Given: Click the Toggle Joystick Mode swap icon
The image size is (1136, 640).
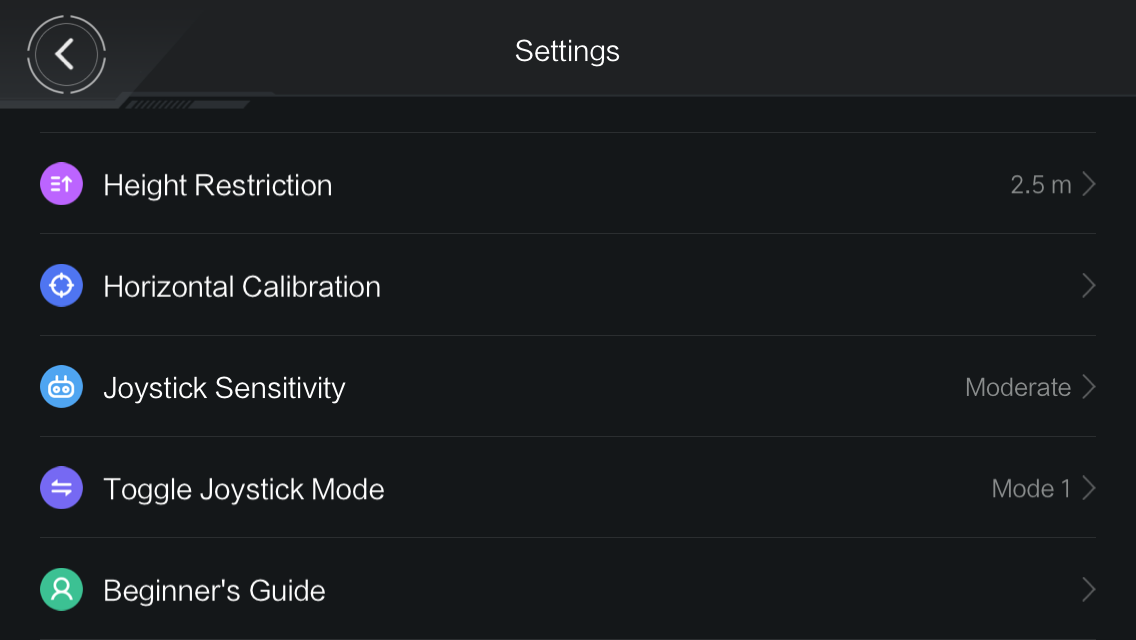Looking at the screenshot, I should pos(62,488).
